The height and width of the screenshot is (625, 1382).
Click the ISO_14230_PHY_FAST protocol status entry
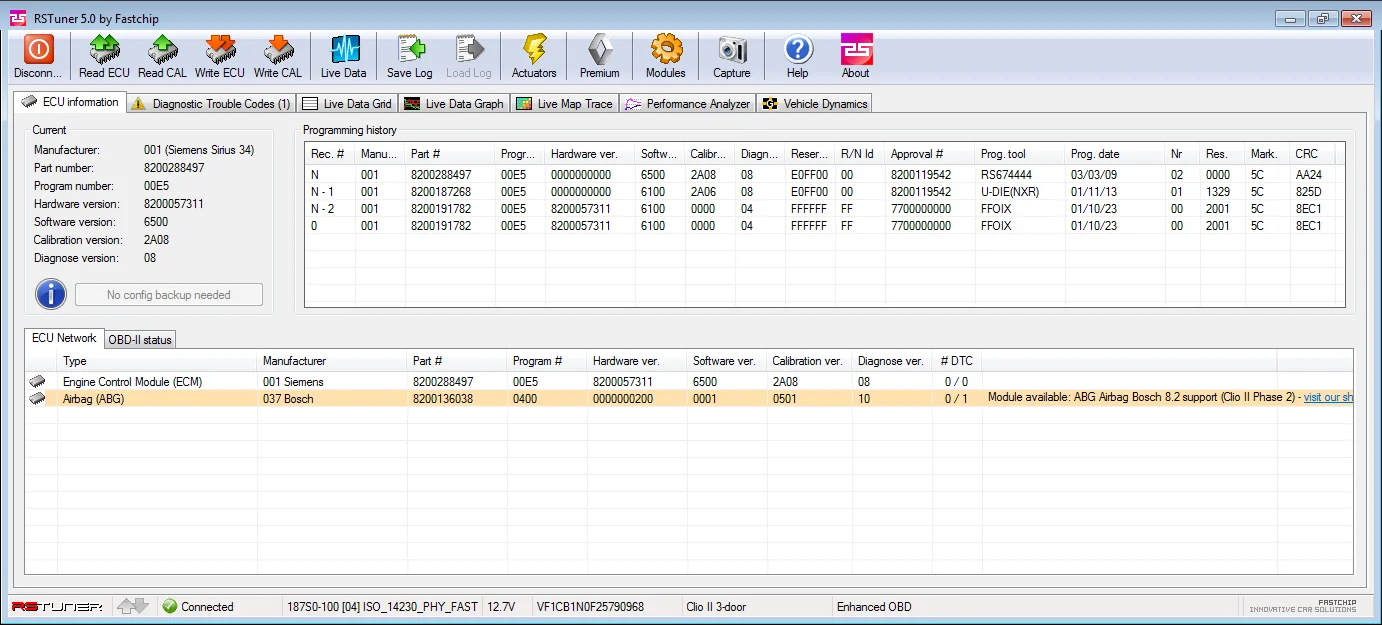tap(382, 606)
